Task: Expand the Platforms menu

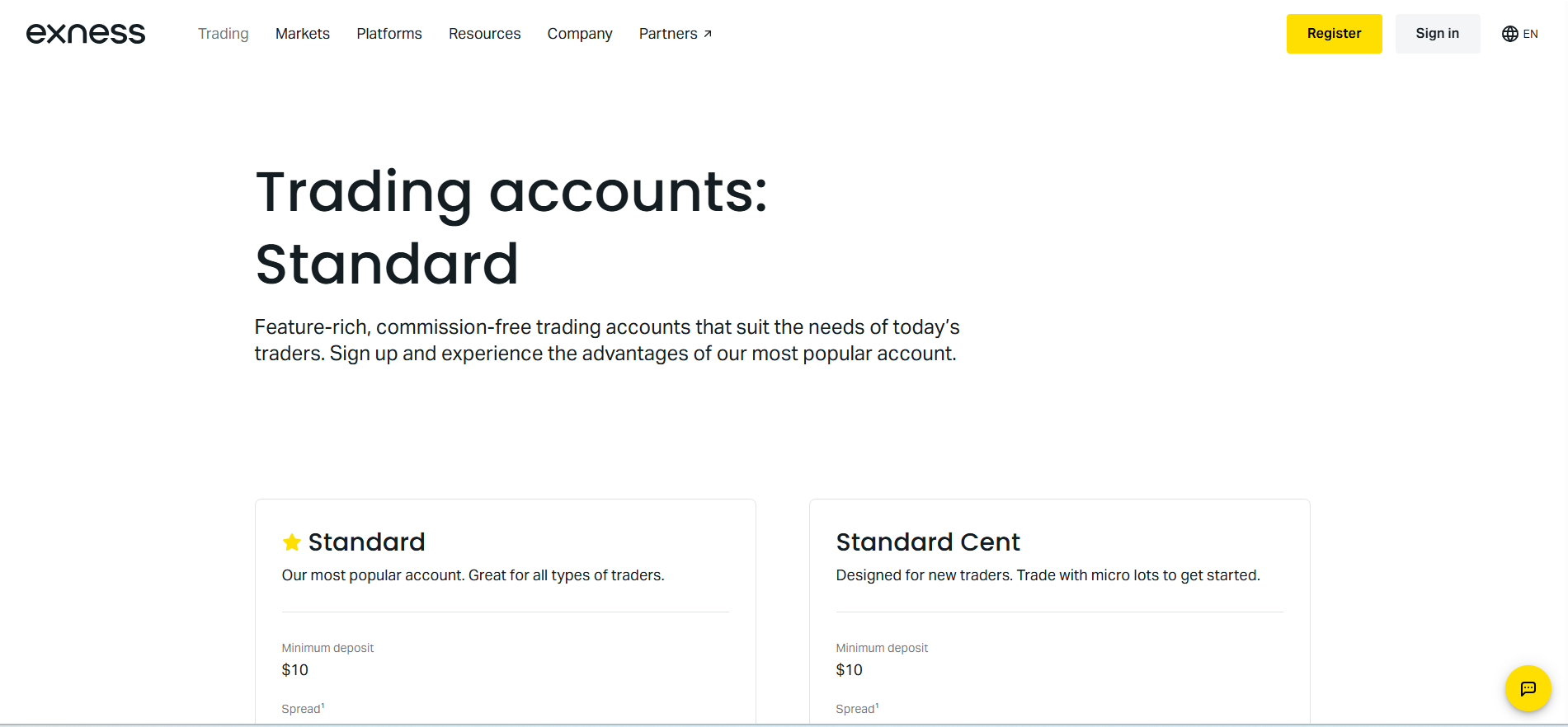Action: pos(389,34)
